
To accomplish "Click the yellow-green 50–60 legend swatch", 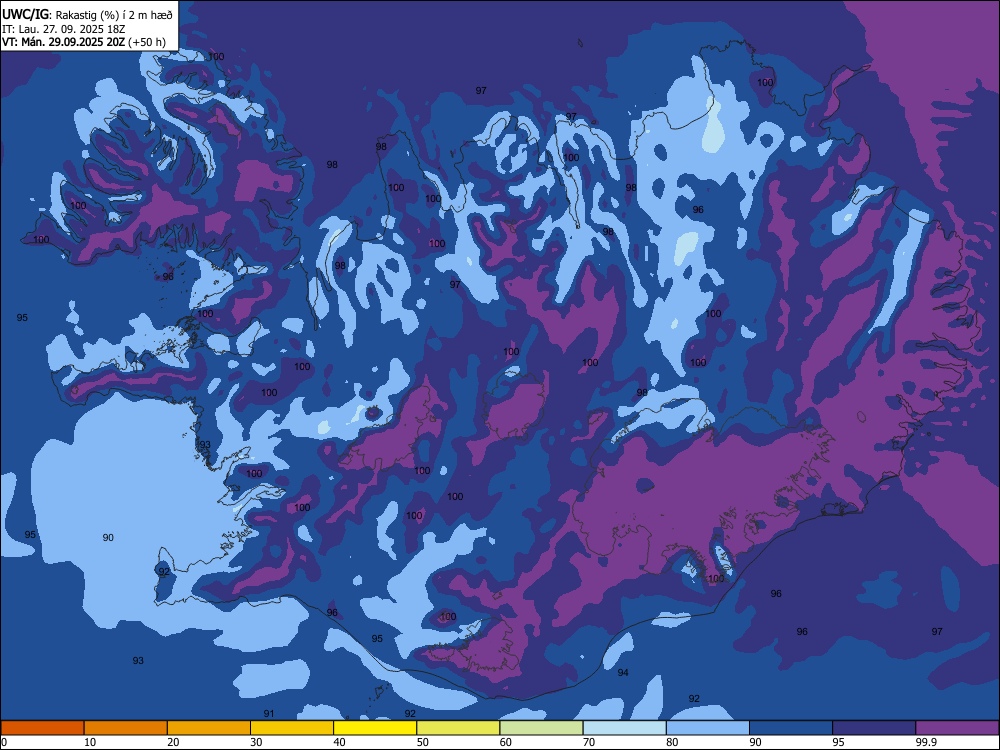I will click(x=458, y=728).
